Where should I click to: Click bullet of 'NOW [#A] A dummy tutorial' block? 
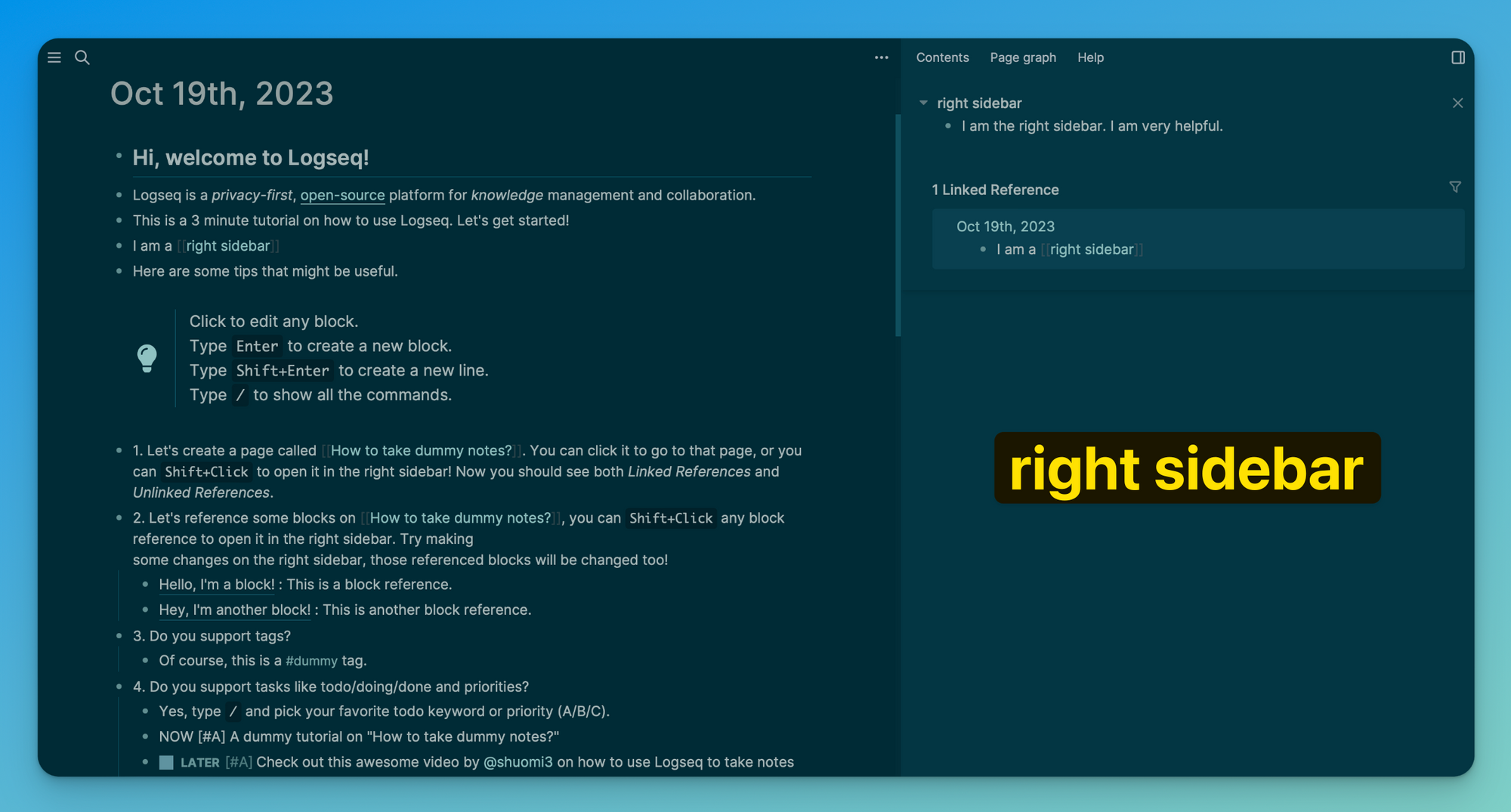point(145,736)
